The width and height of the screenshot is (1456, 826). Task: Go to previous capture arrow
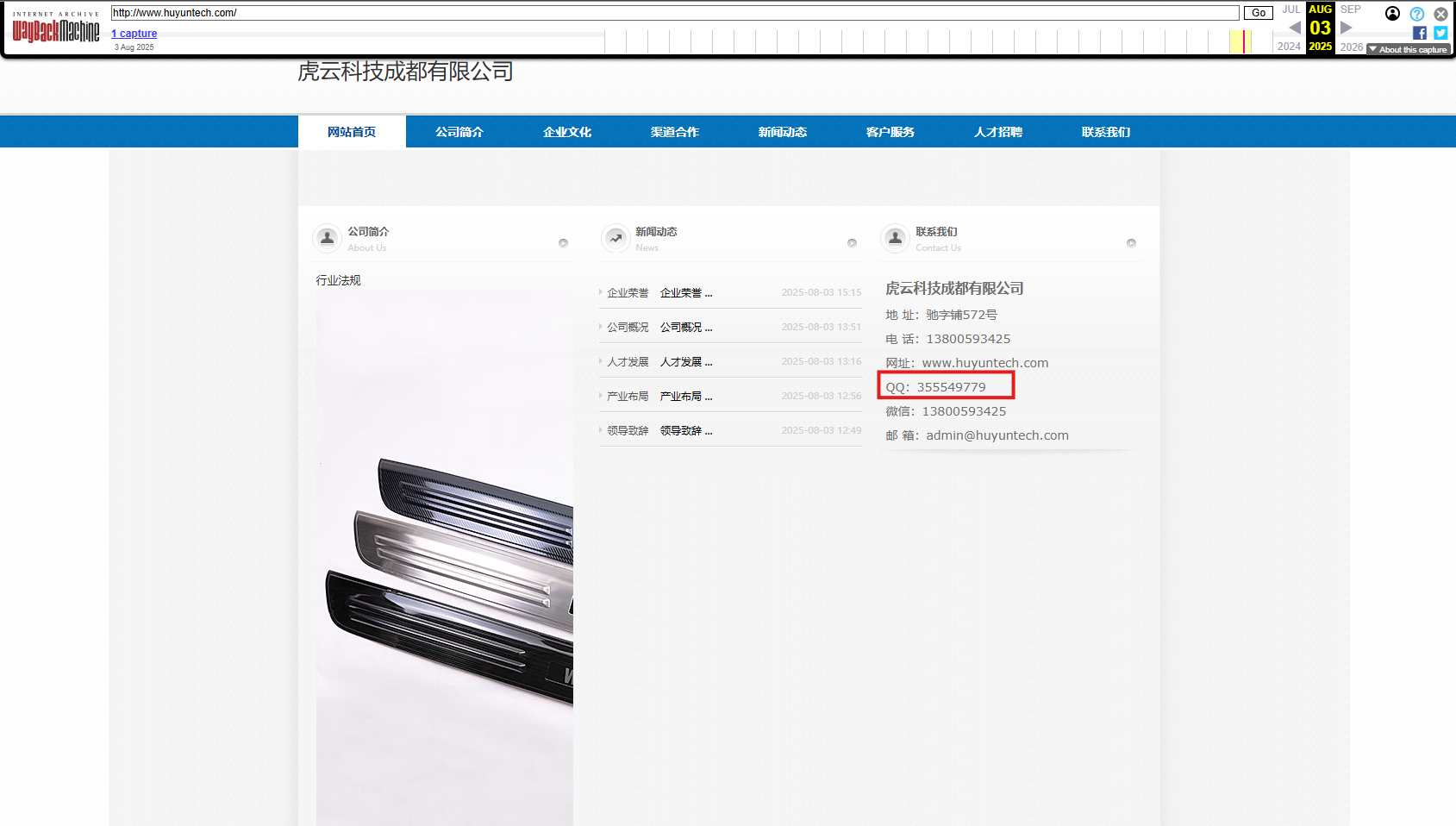pos(1294,28)
